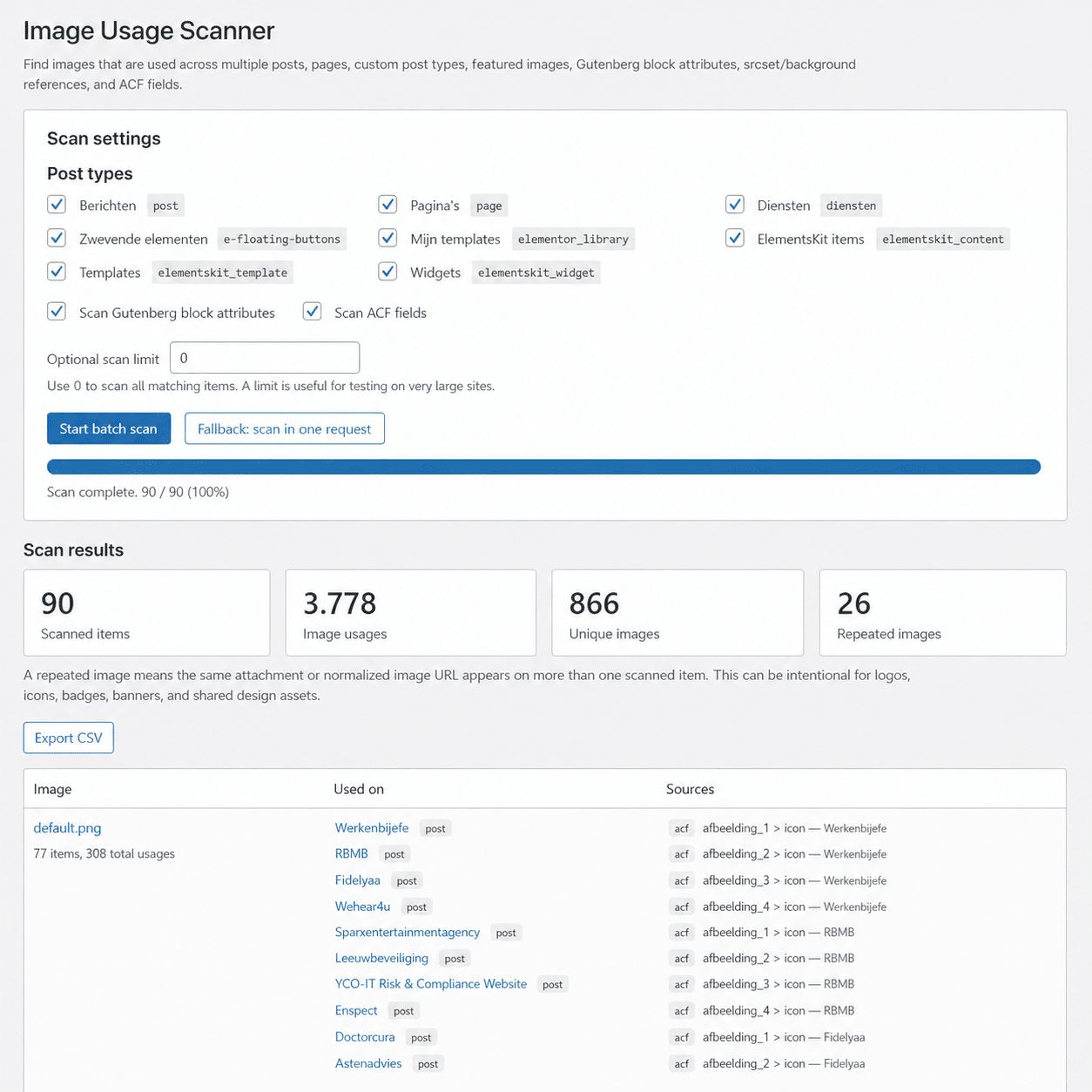Toggle the Mijn templates checkbox
1092x1092 pixels.
pos(388,238)
